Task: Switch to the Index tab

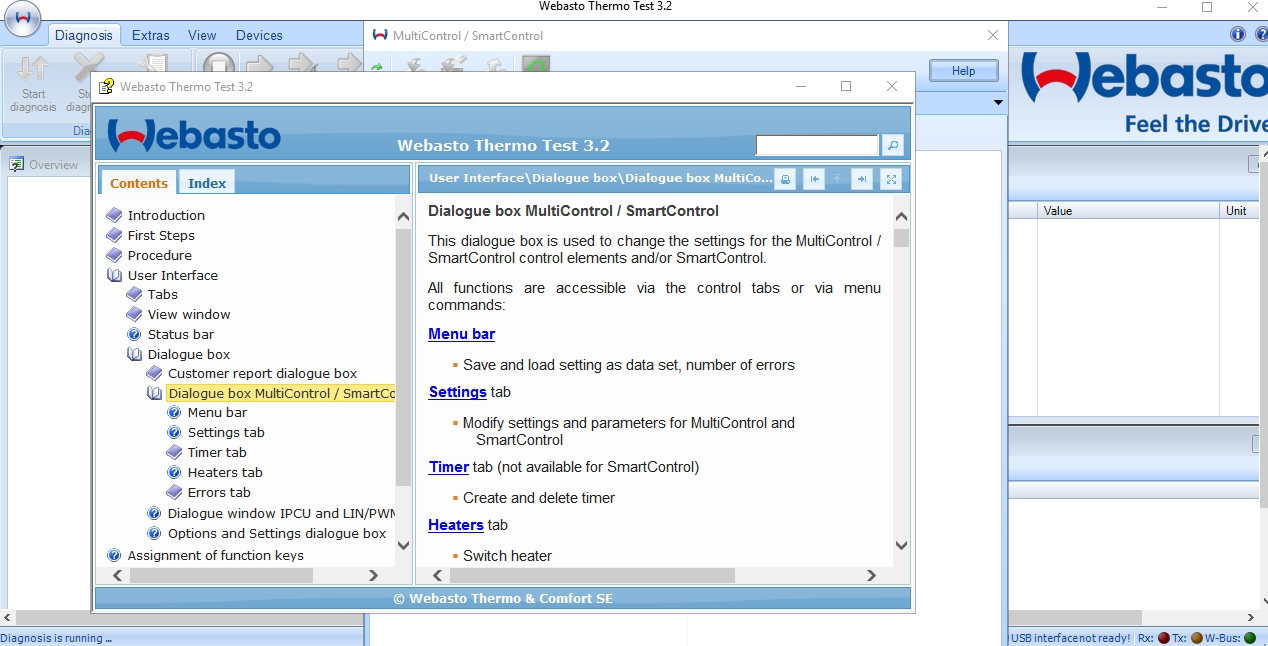Action: coord(207,182)
